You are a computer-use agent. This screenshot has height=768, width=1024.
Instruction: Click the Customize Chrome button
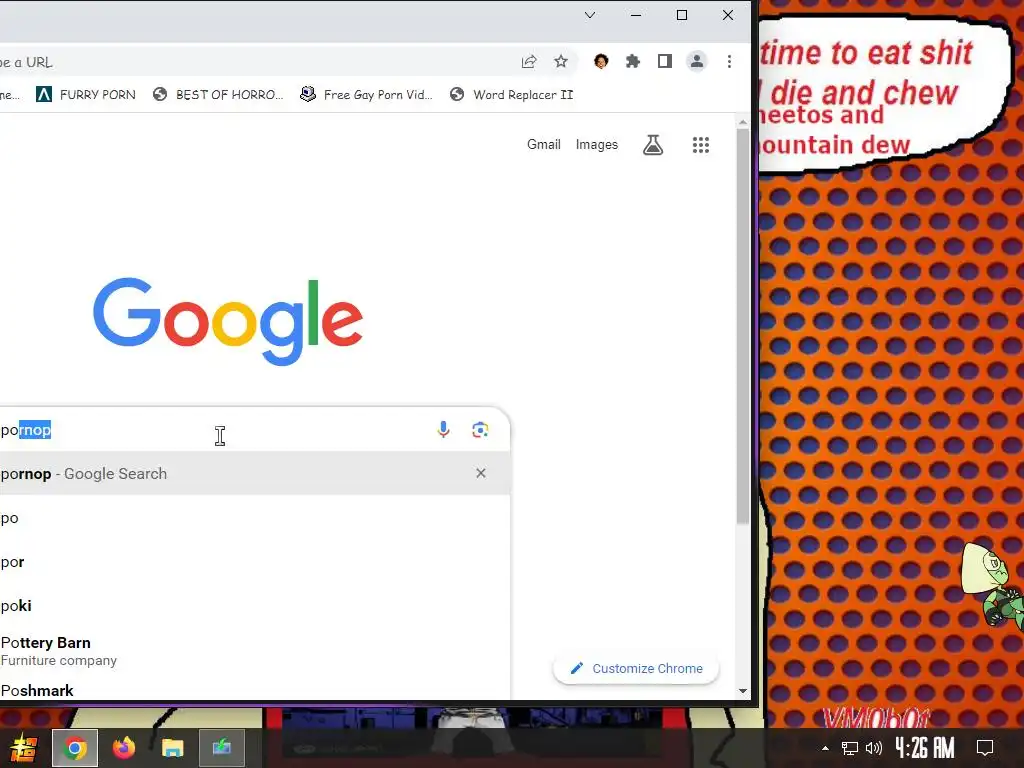(636, 668)
